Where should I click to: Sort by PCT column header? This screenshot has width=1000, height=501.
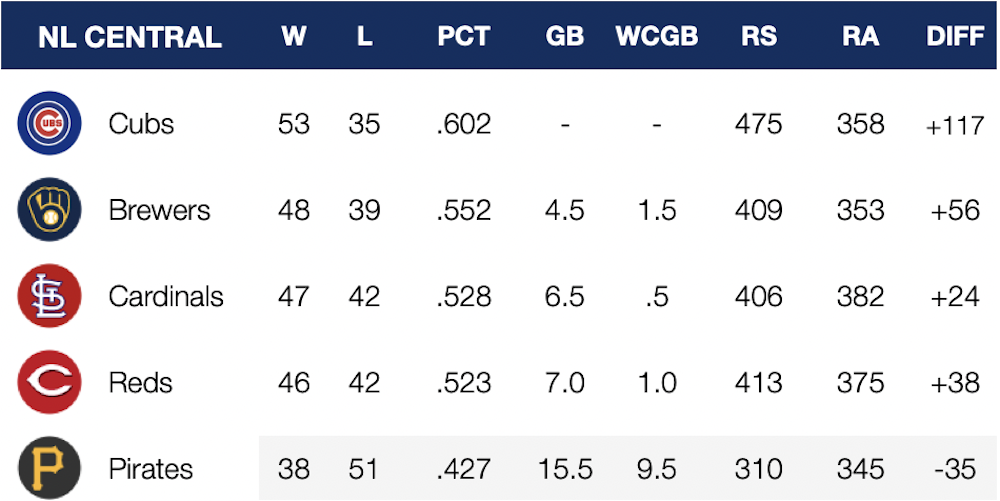click(463, 37)
